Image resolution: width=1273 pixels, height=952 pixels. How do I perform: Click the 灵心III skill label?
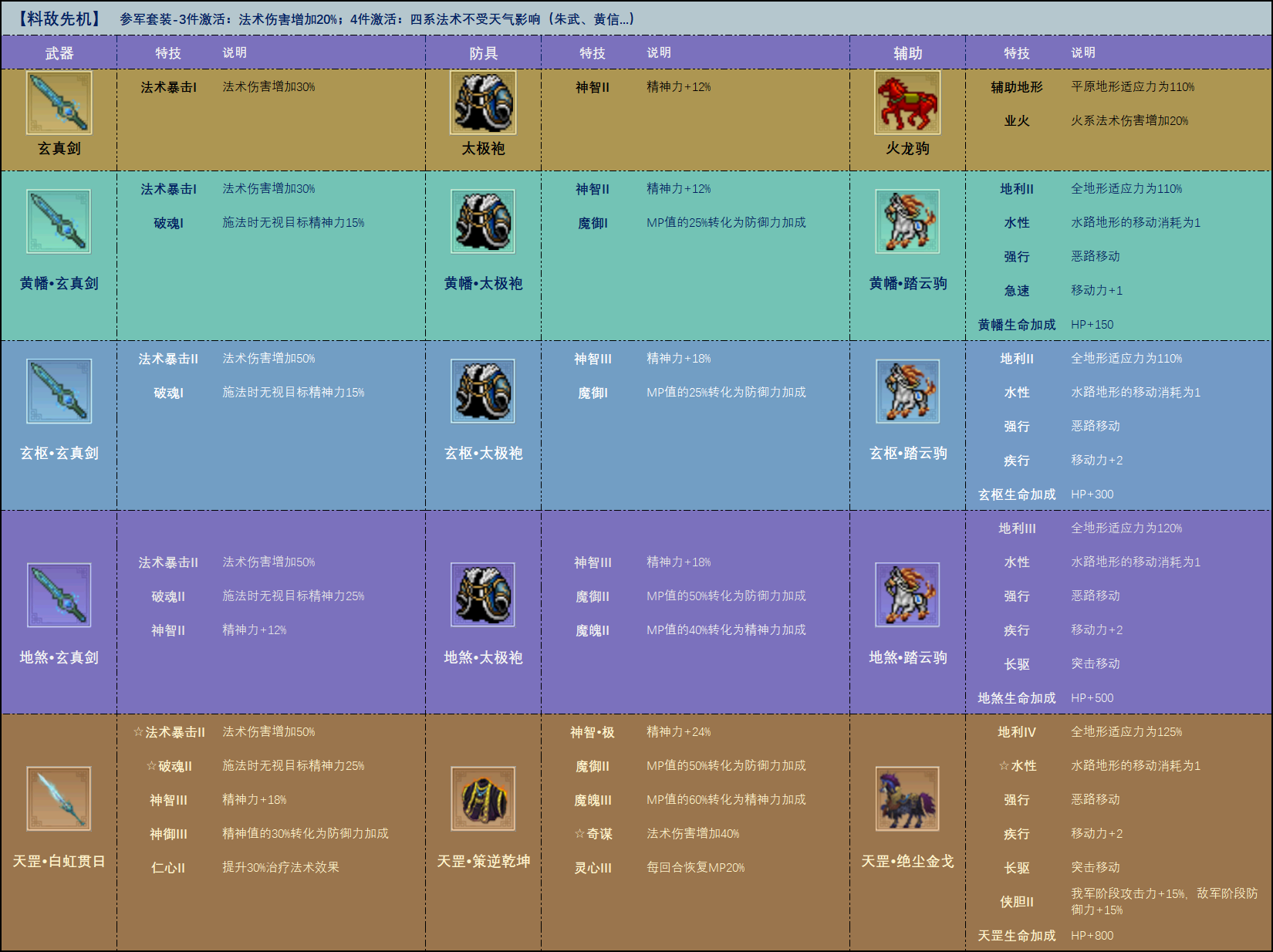tap(593, 868)
